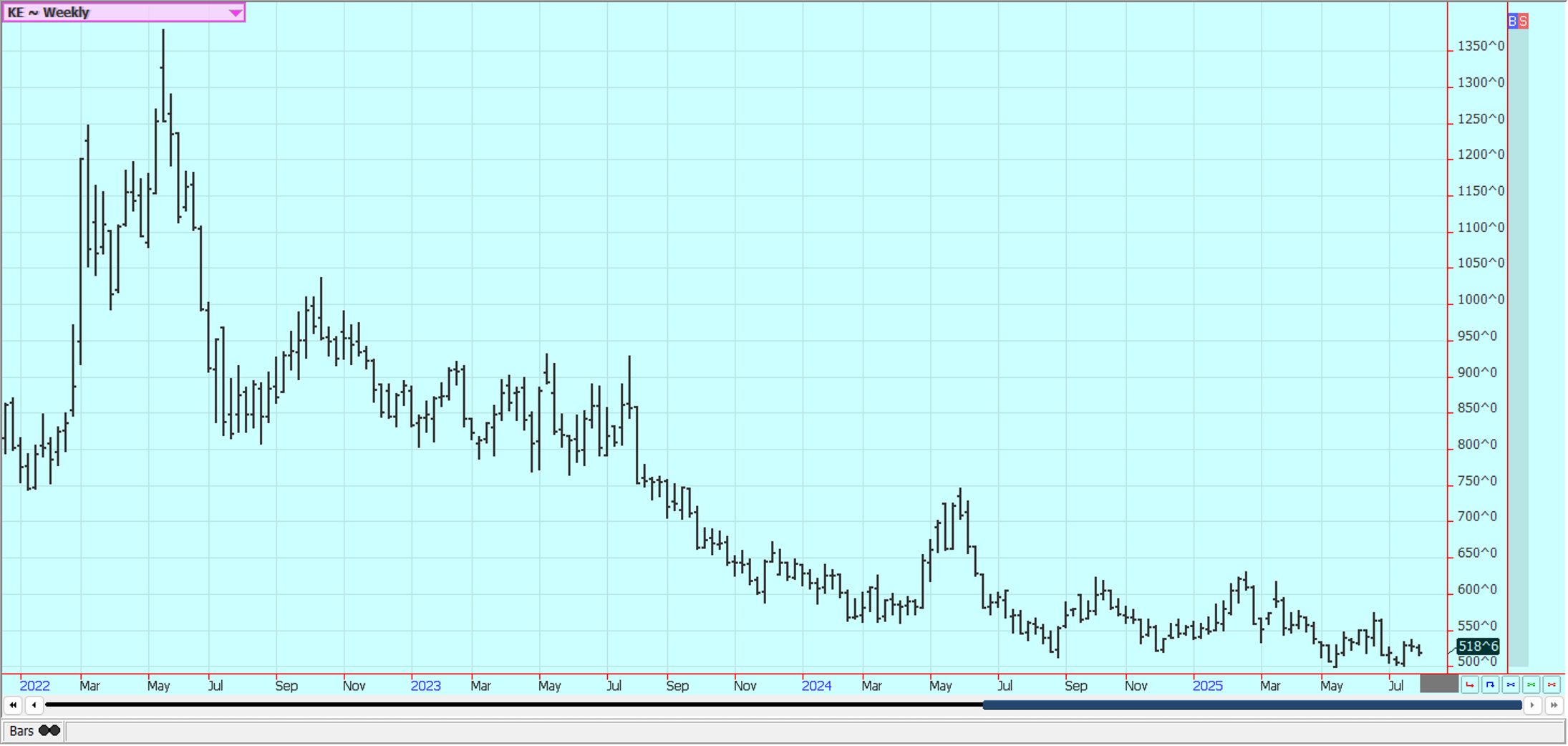
Task: Step chart back with single-left arrow
Action: [34, 705]
